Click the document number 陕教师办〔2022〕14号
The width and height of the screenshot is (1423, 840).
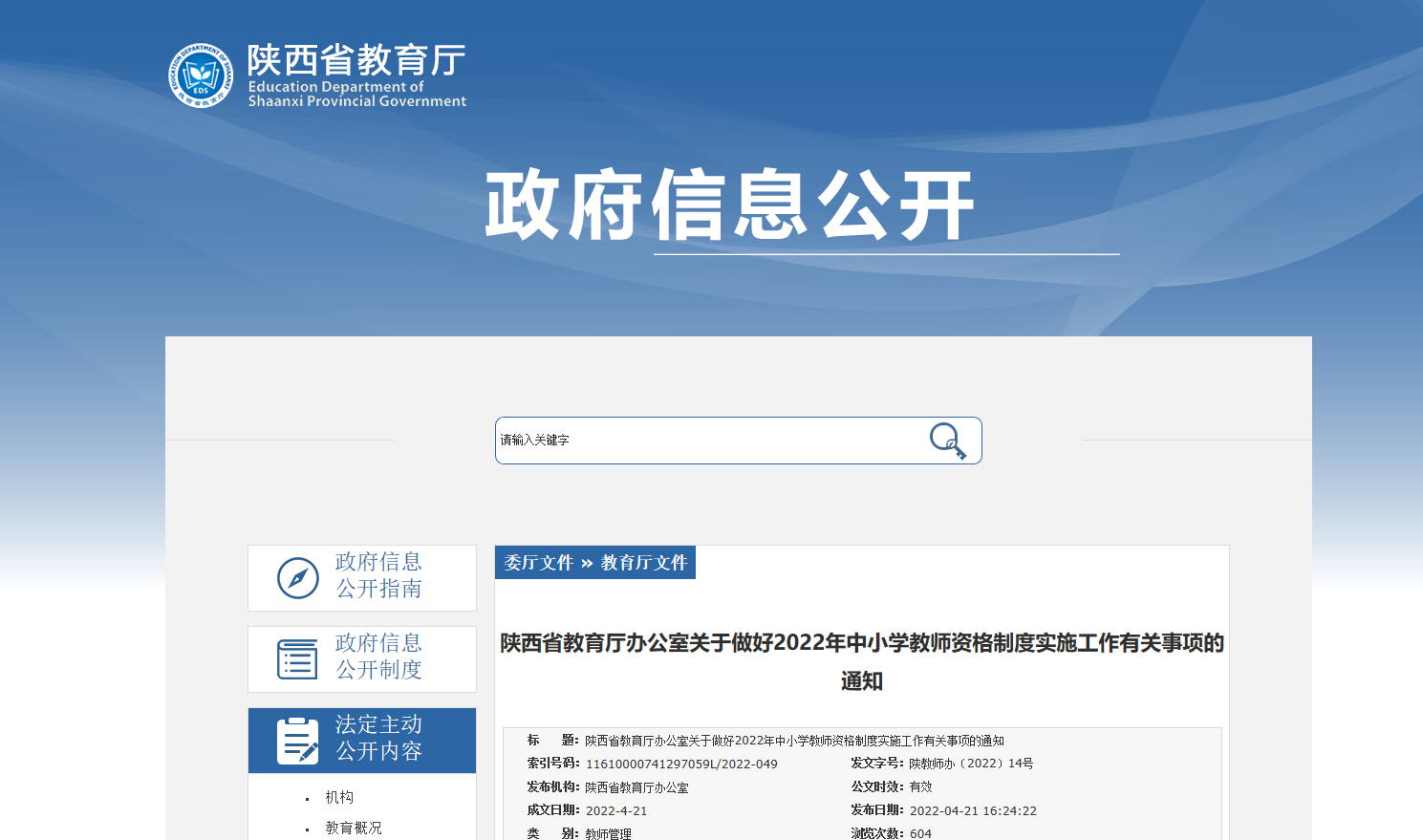click(971, 764)
